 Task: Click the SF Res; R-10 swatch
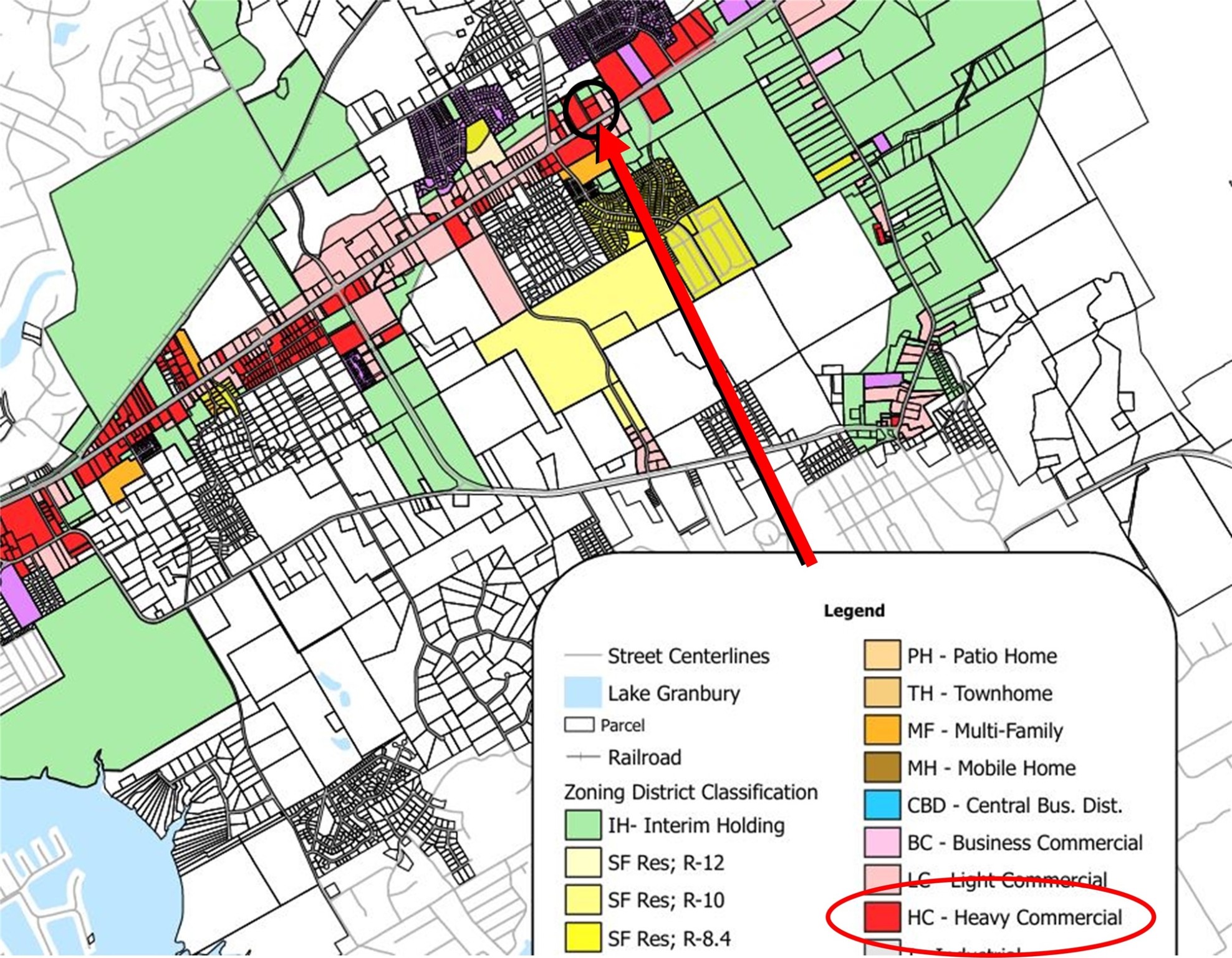click(583, 900)
